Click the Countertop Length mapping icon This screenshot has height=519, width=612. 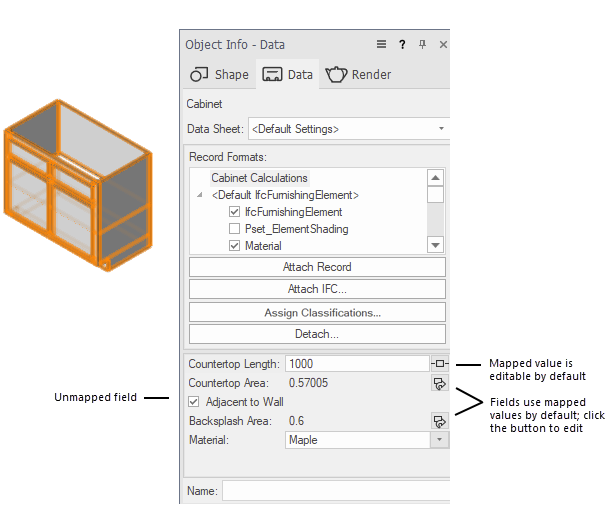coord(439,364)
